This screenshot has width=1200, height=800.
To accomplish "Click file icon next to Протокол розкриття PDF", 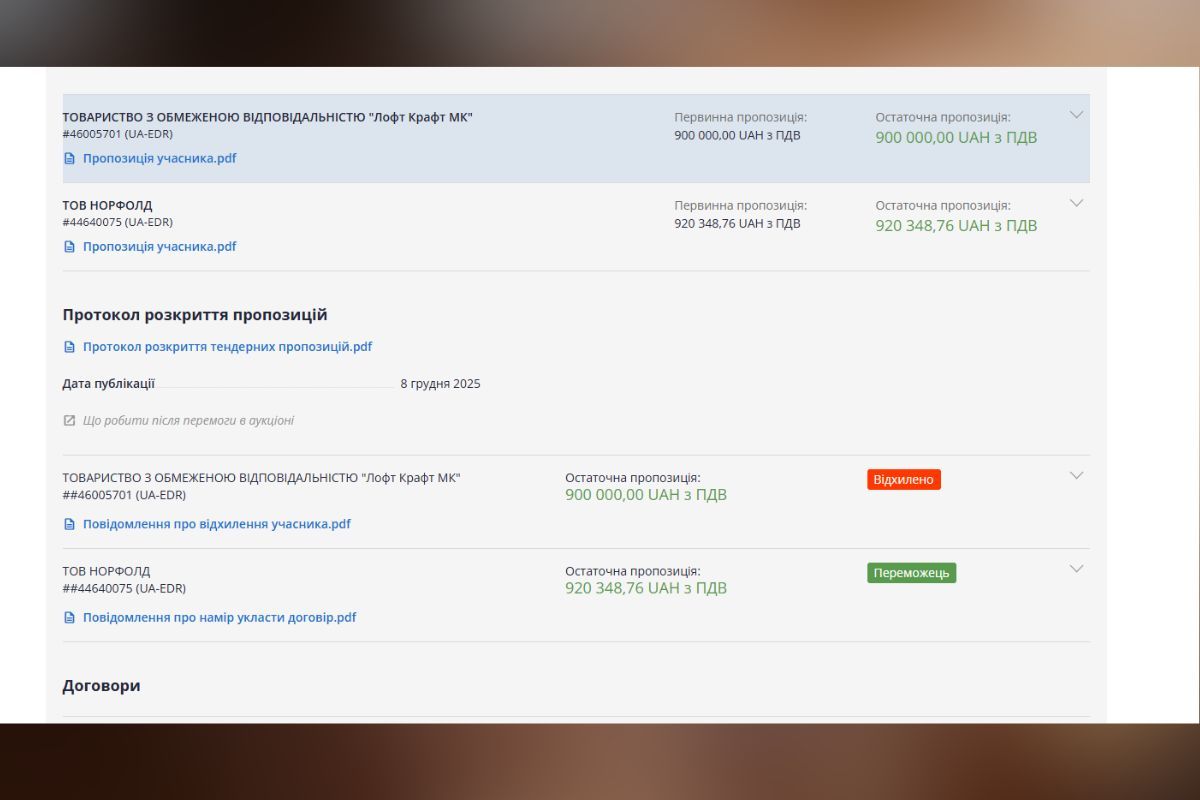I will click(69, 347).
